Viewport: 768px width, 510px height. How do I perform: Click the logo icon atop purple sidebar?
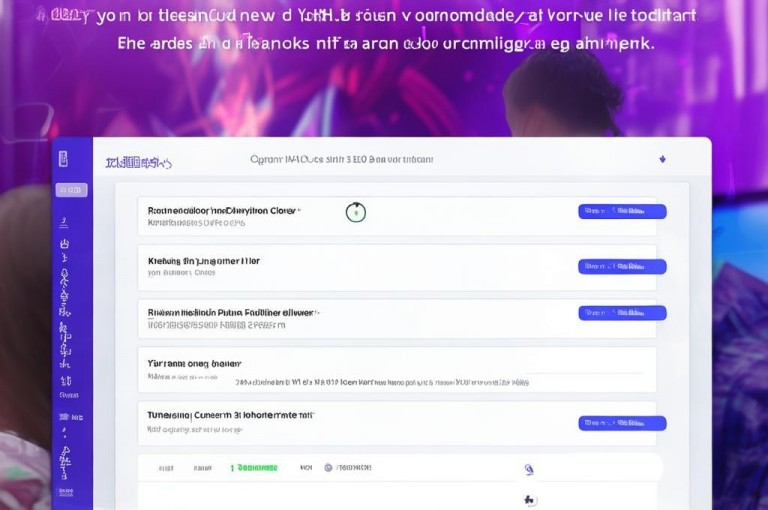tap(63, 159)
